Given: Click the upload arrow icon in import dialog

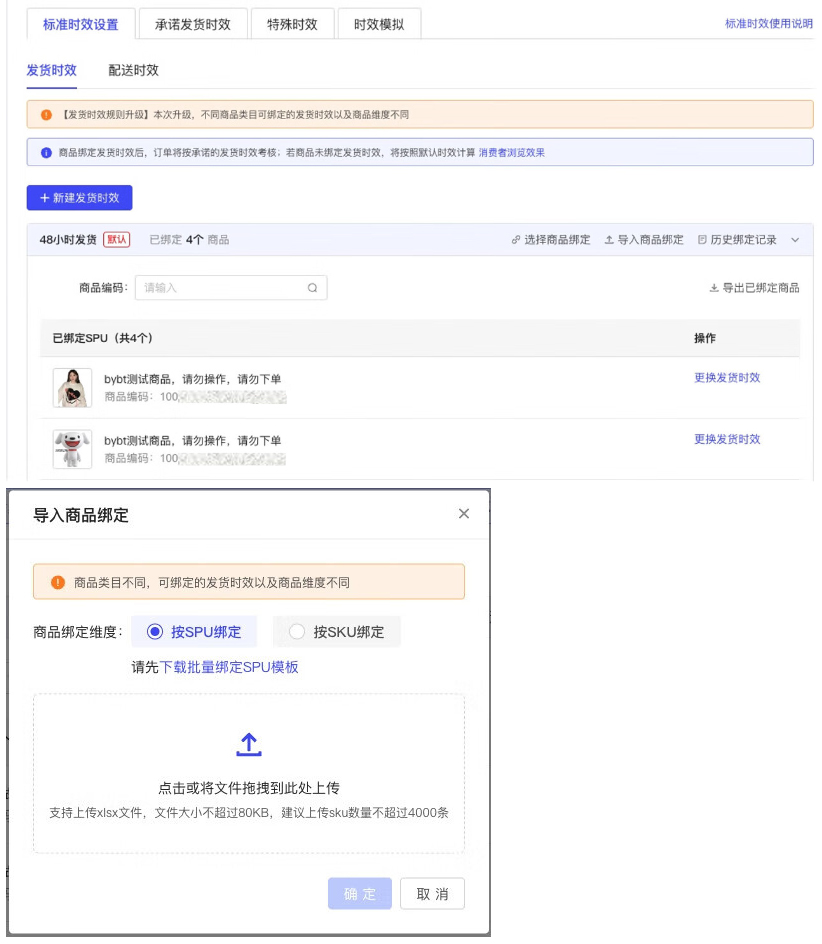Looking at the screenshot, I should [x=248, y=744].
